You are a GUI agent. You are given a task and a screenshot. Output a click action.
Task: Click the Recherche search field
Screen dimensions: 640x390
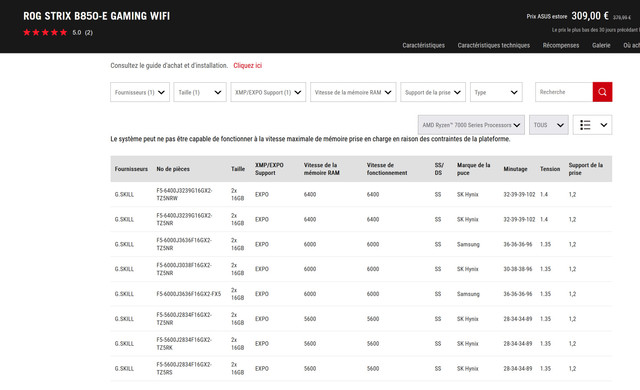pos(564,92)
